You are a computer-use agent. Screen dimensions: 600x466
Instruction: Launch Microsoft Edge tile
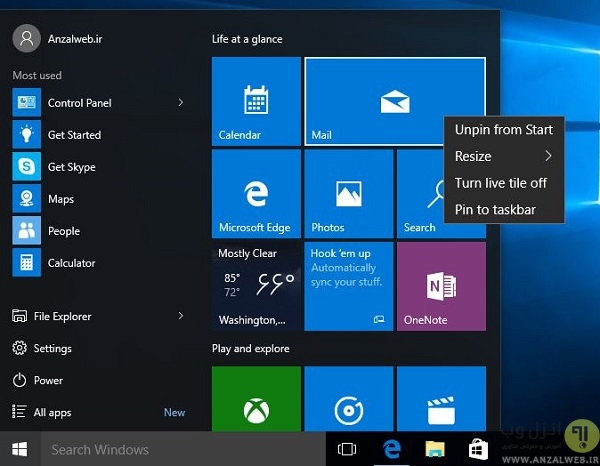click(256, 193)
